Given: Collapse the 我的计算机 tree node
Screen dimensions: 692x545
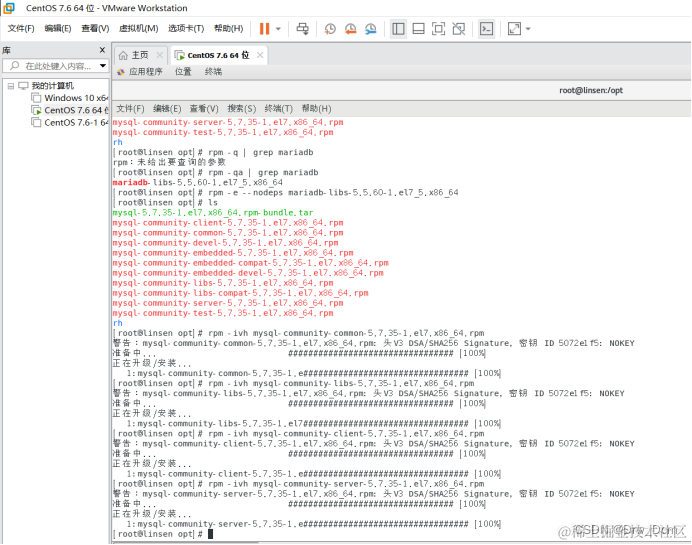Looking at the screenshot, I should pos(11,86).
